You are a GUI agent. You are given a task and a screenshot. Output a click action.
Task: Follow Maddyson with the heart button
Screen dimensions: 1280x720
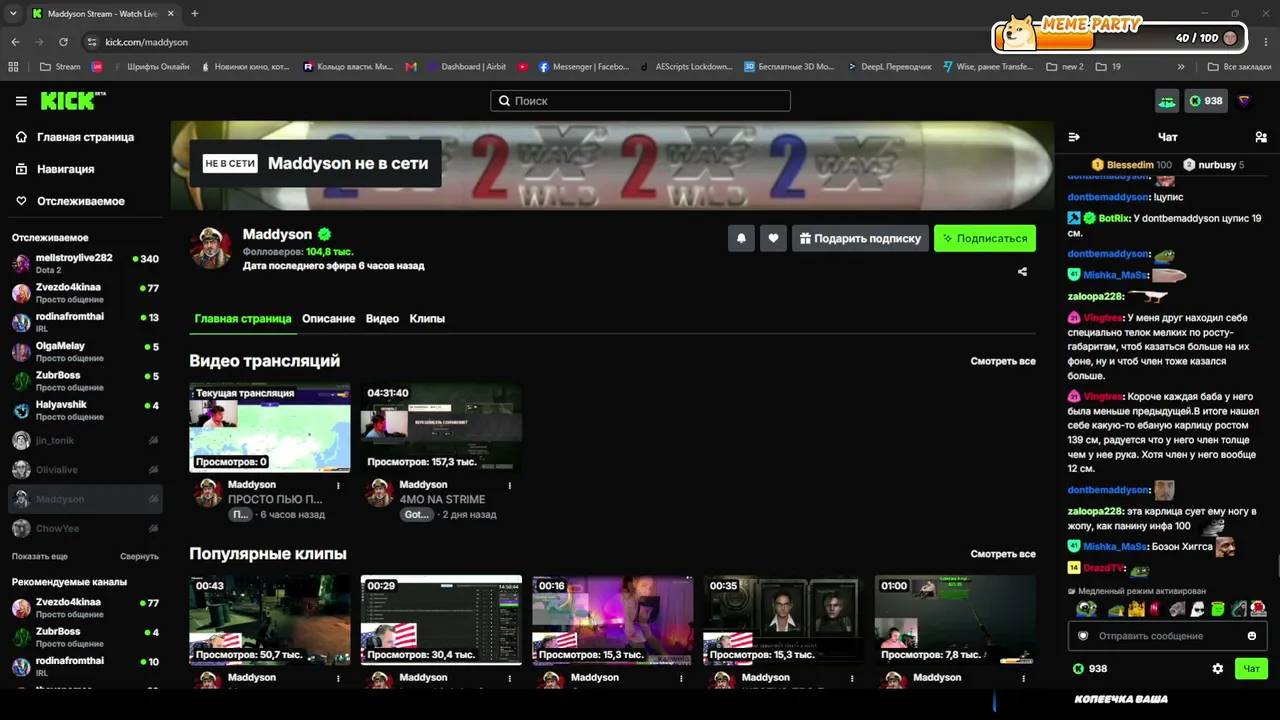(773, 238)
